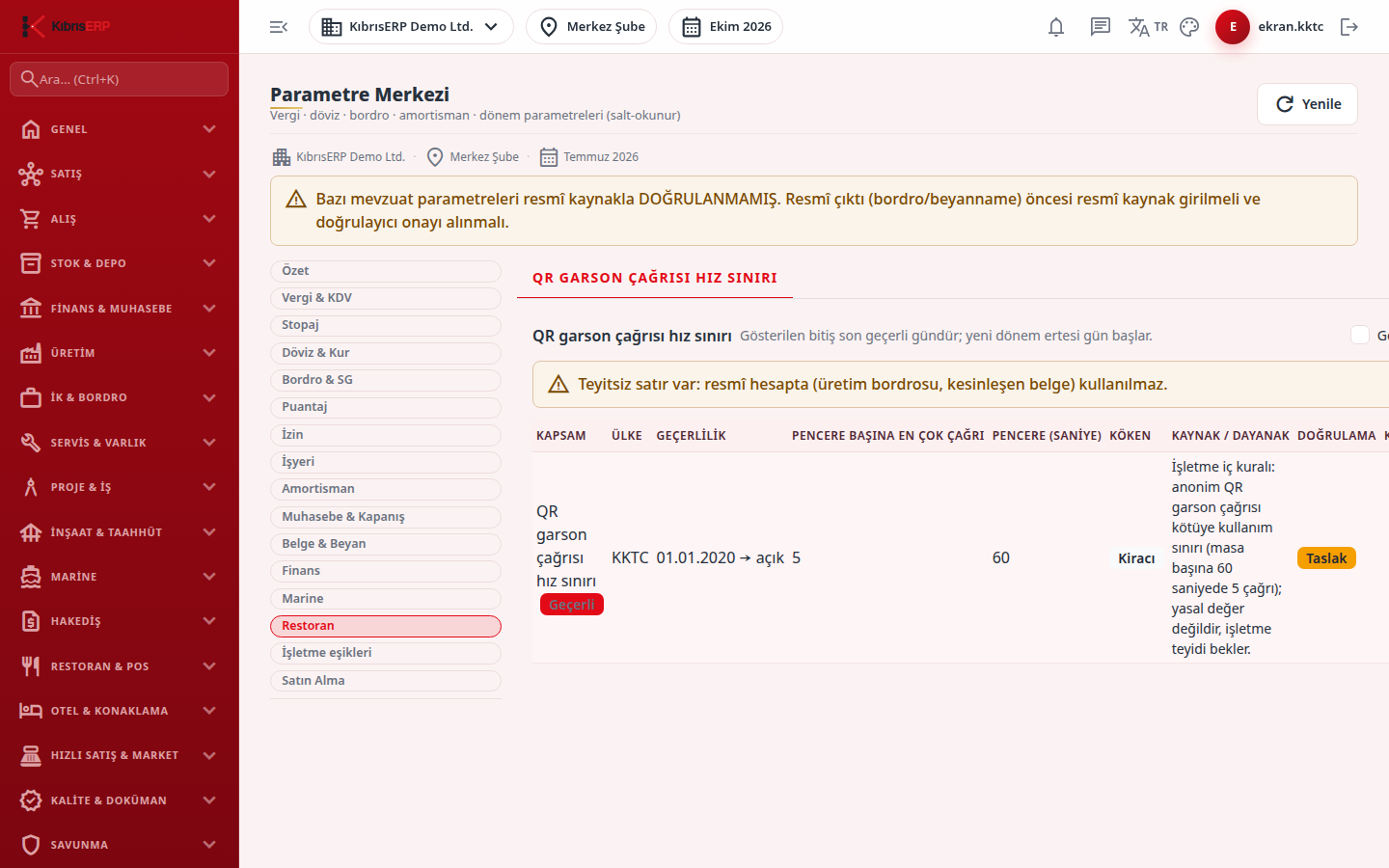The height and width of the screenshot is (868, 1389).
Task: Open the QR Garson Çağrısı Hız Sınırı tab
Action: pos(655,278)
